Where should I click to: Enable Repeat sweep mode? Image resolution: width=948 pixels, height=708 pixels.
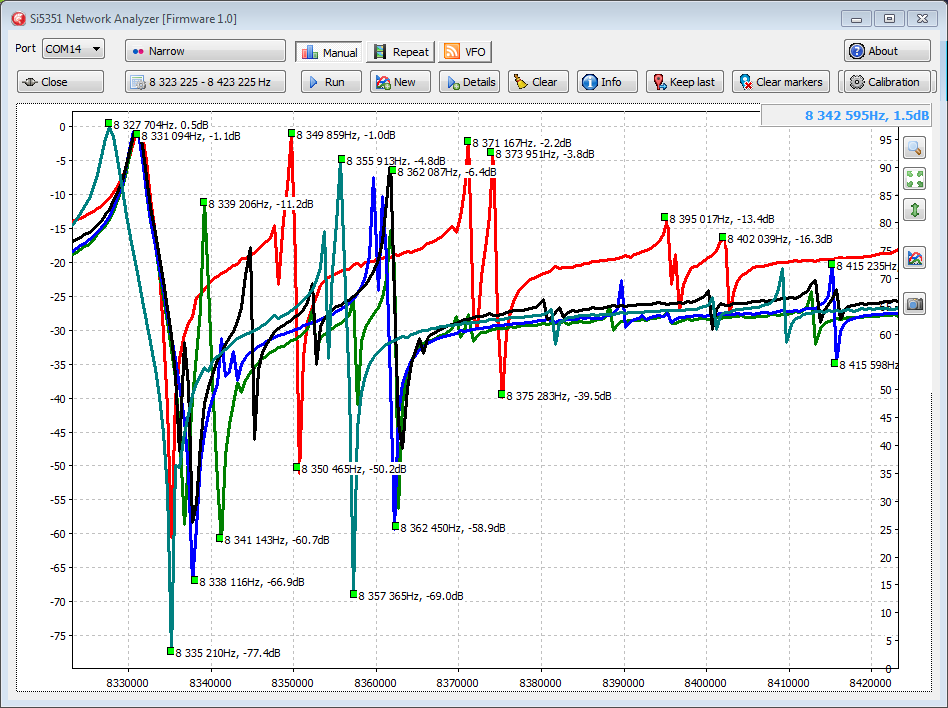[x=399, y=52]
